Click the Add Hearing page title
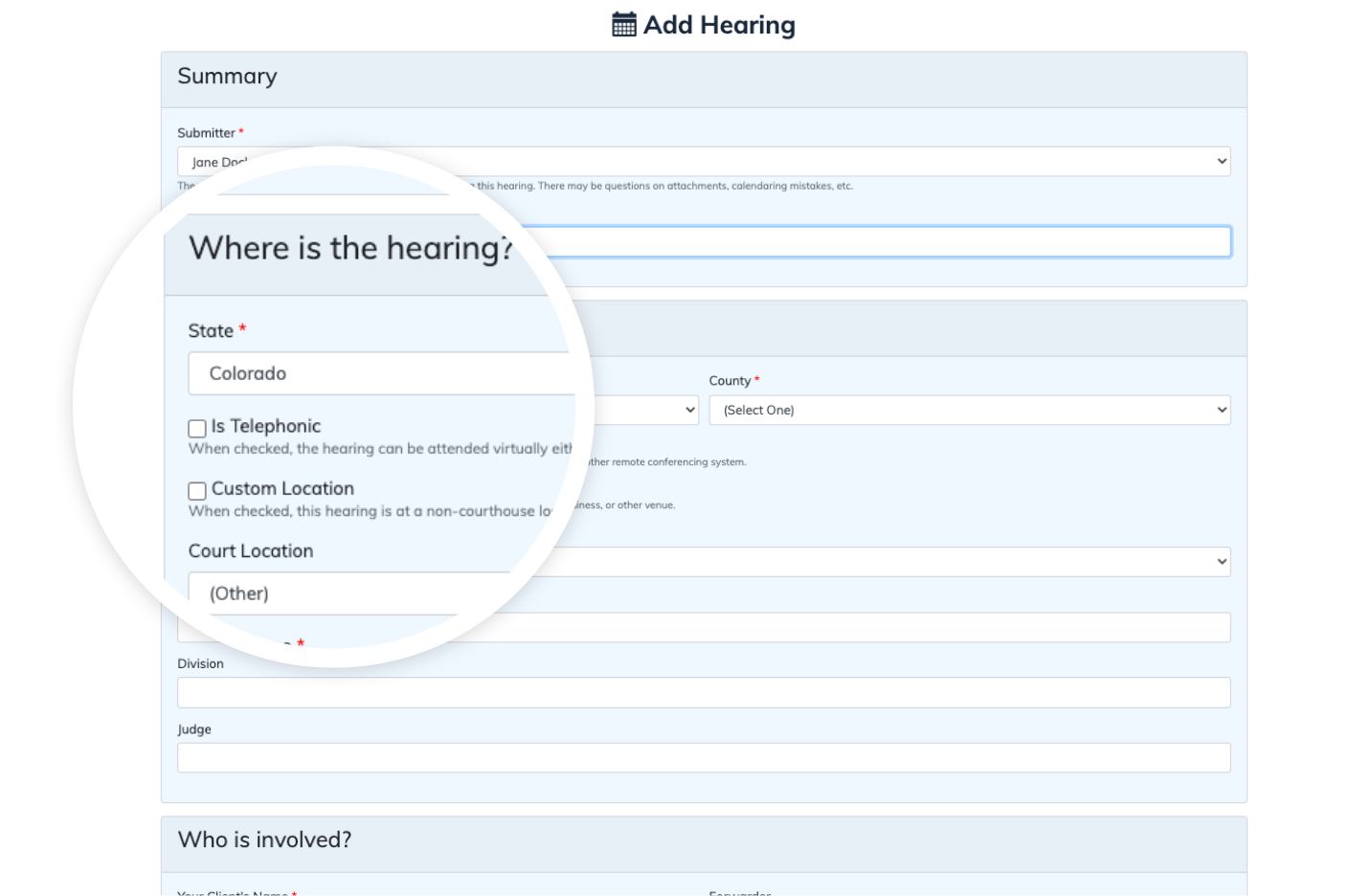Image resolution: width=1372 pixels, height=896 pixels. (x=718, y=25)
